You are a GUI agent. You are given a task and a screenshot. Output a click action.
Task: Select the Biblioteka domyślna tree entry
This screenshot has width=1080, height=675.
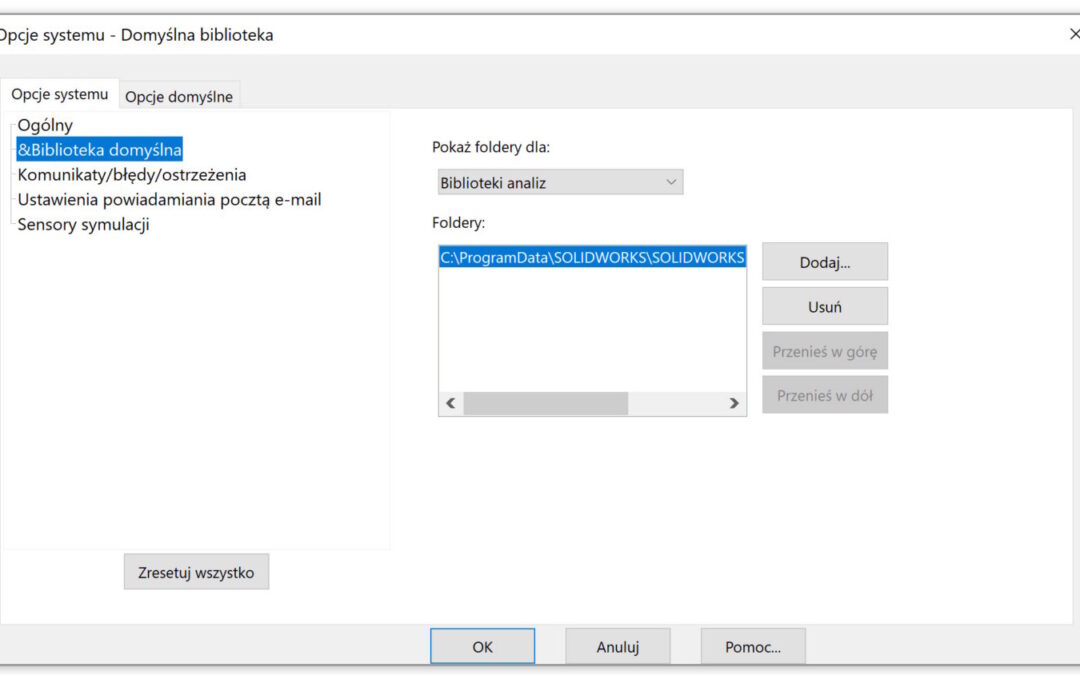99,150
